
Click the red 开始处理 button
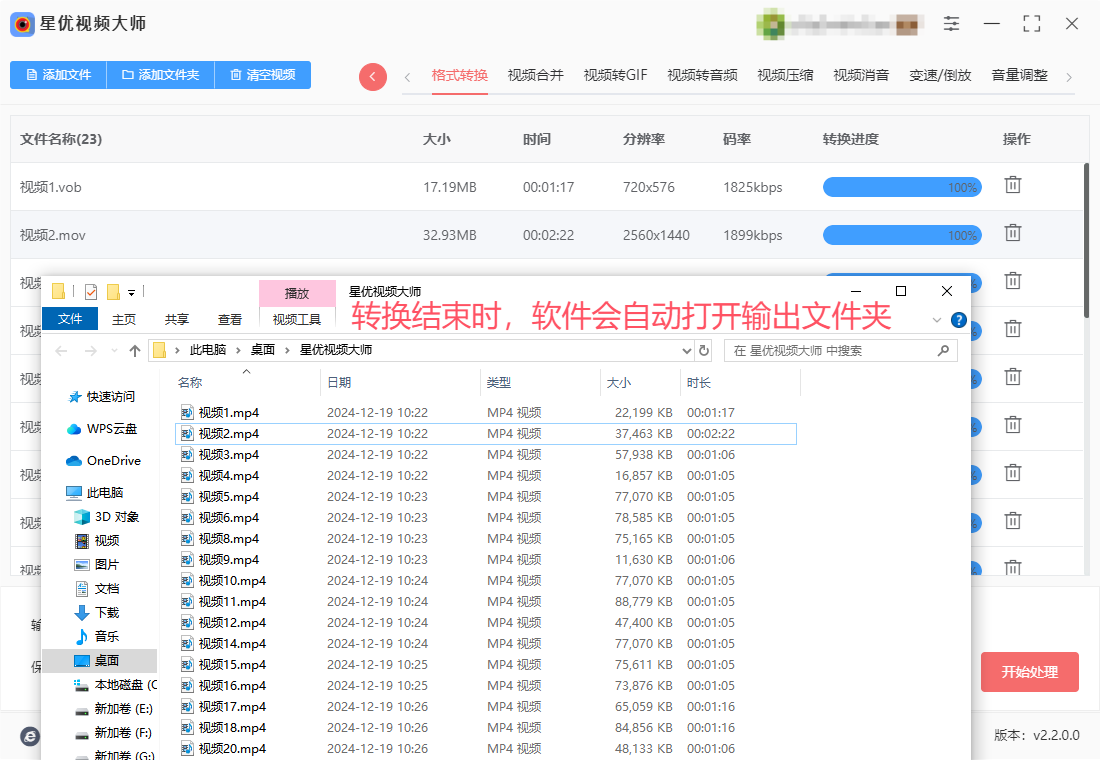click(1029, 672)
